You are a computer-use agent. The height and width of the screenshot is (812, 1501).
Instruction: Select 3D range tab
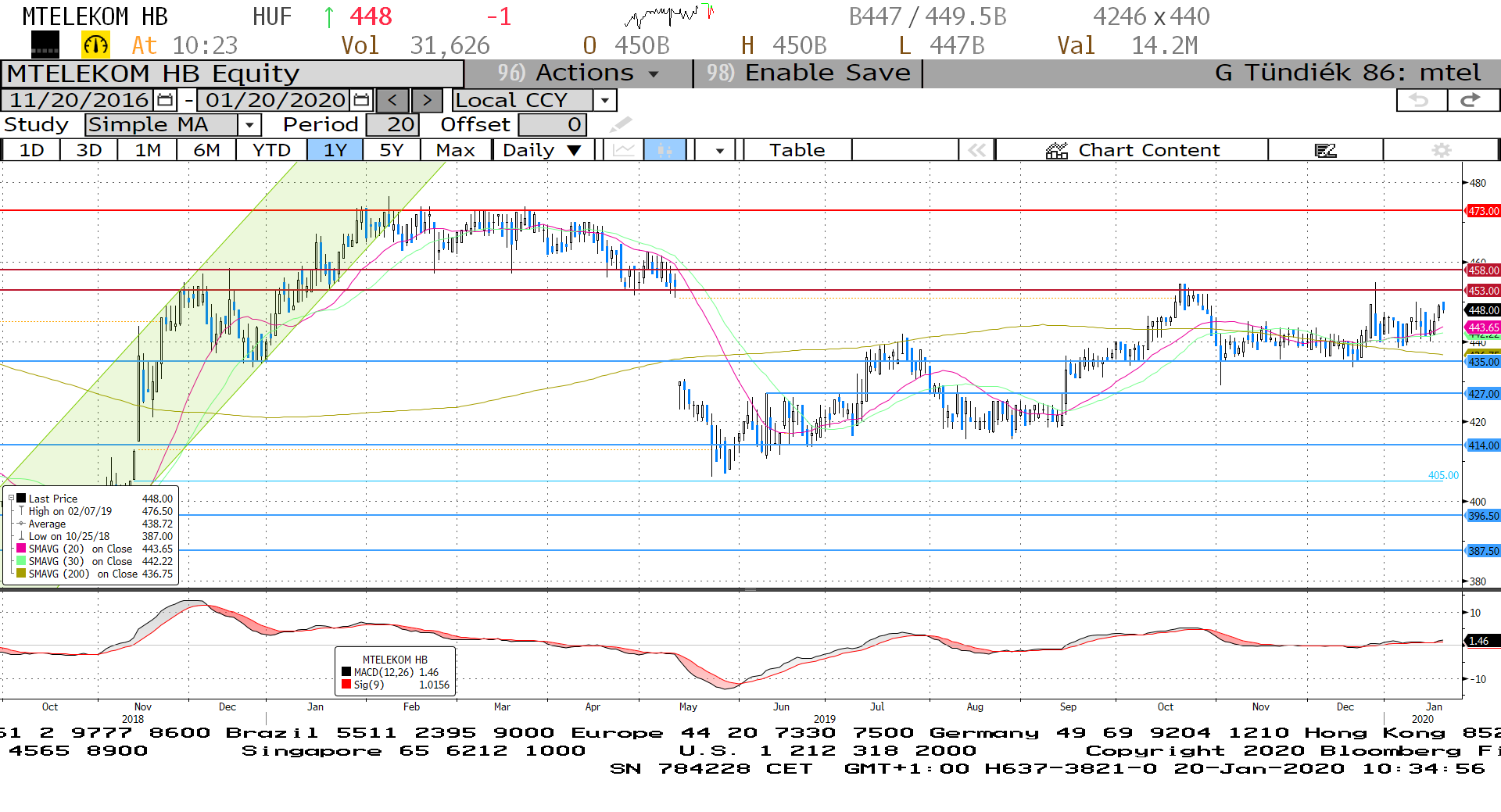[89, 150]
